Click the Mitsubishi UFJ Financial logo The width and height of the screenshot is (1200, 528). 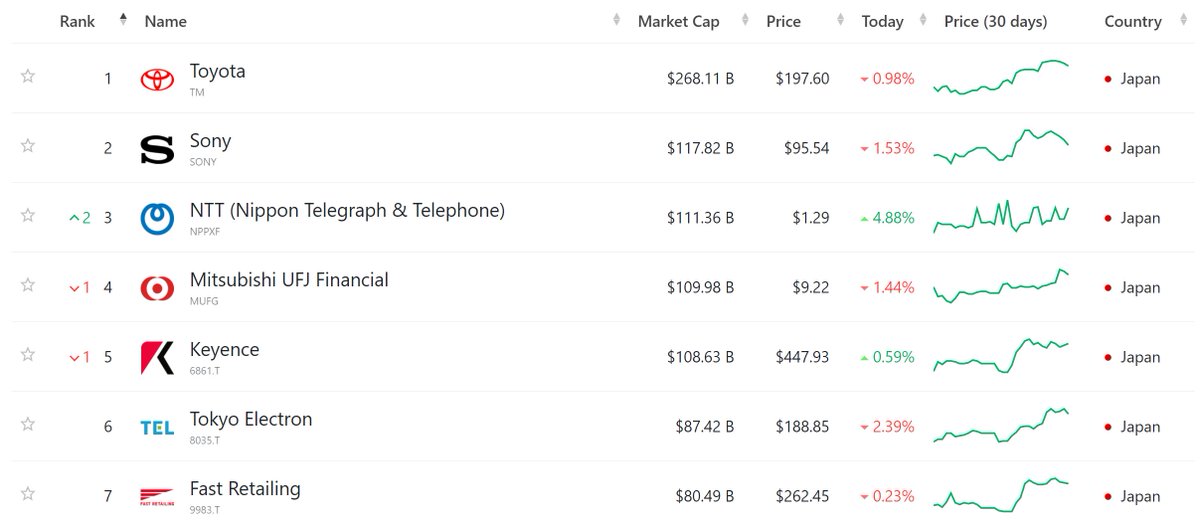pos(157,289)
